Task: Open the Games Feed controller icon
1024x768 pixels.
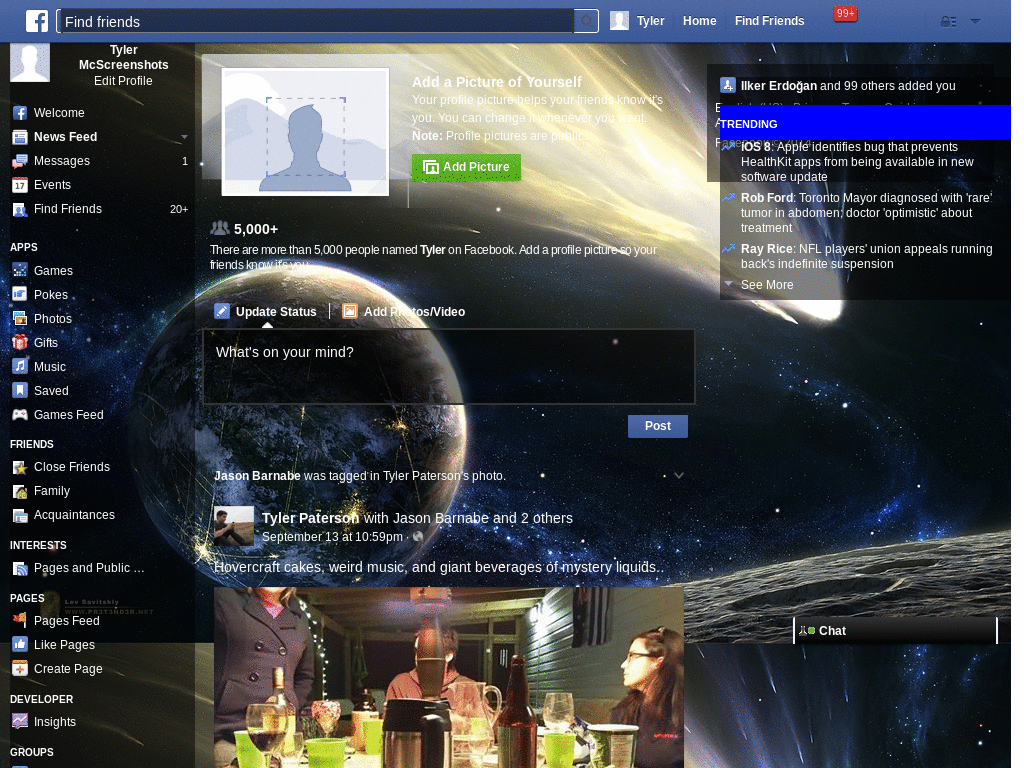Action: tap(20, 415)
